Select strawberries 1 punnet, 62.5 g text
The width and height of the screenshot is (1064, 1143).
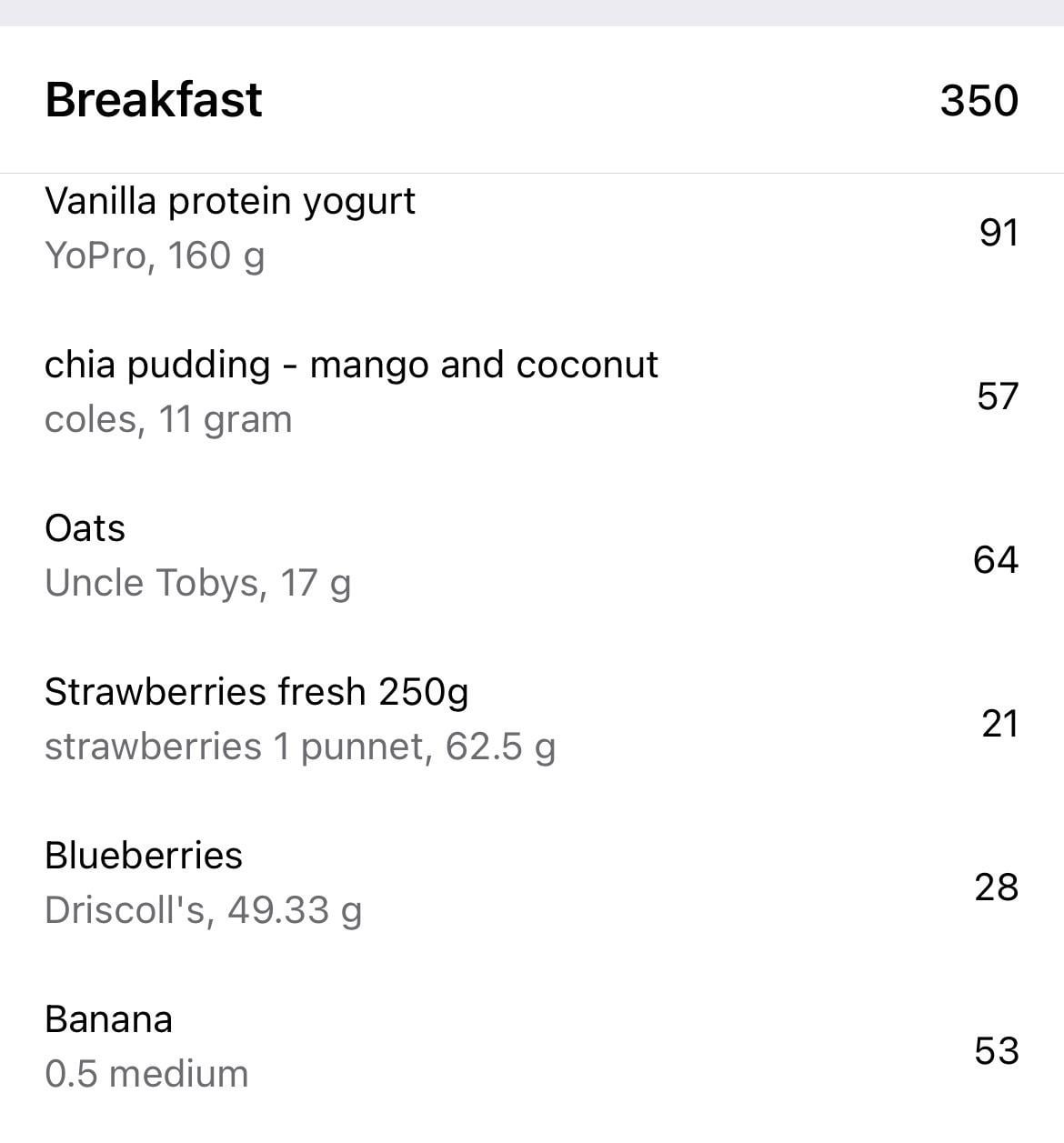300,747
